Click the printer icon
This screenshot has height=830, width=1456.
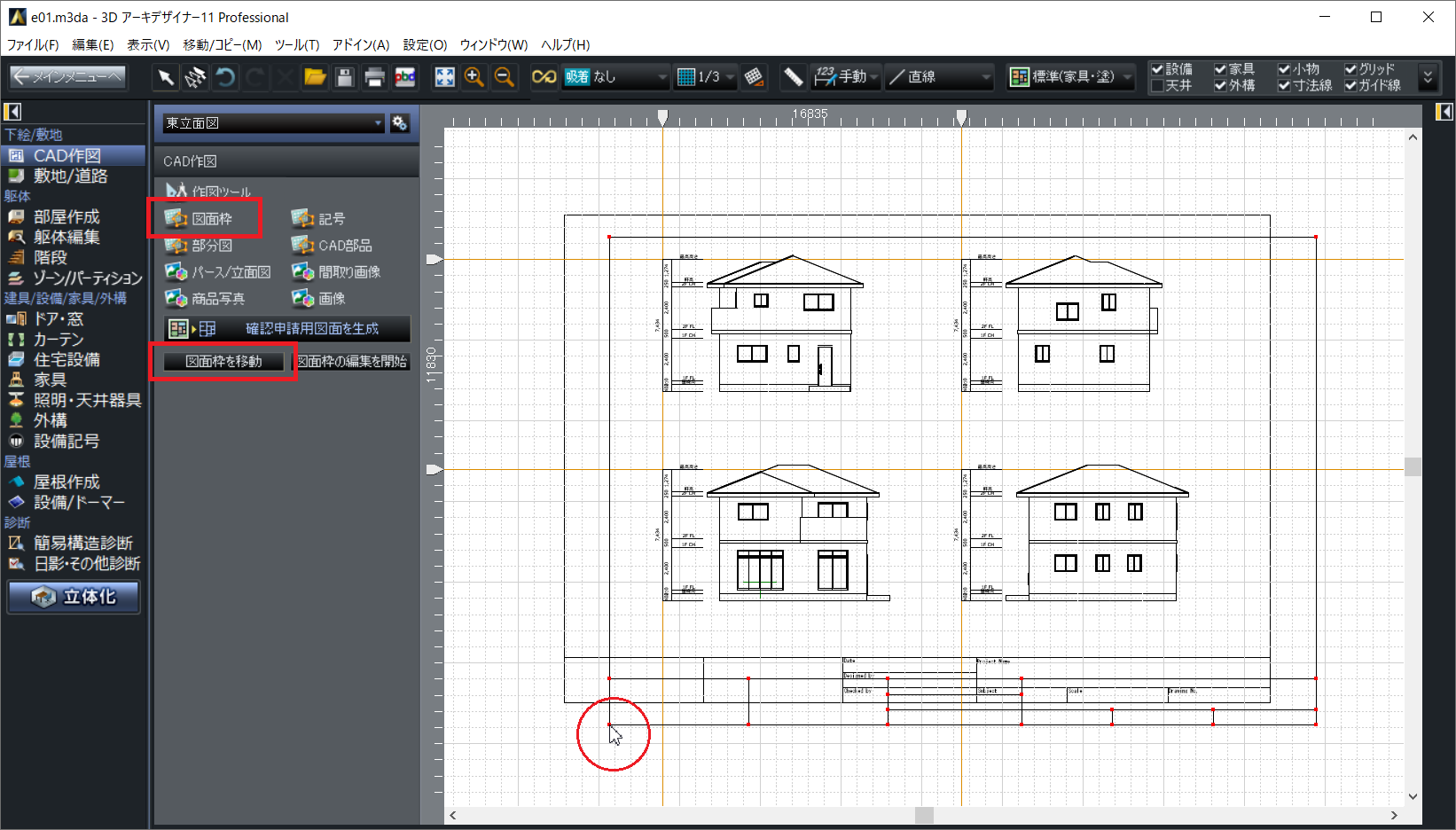pyautogui.click(x=374, y=78)
